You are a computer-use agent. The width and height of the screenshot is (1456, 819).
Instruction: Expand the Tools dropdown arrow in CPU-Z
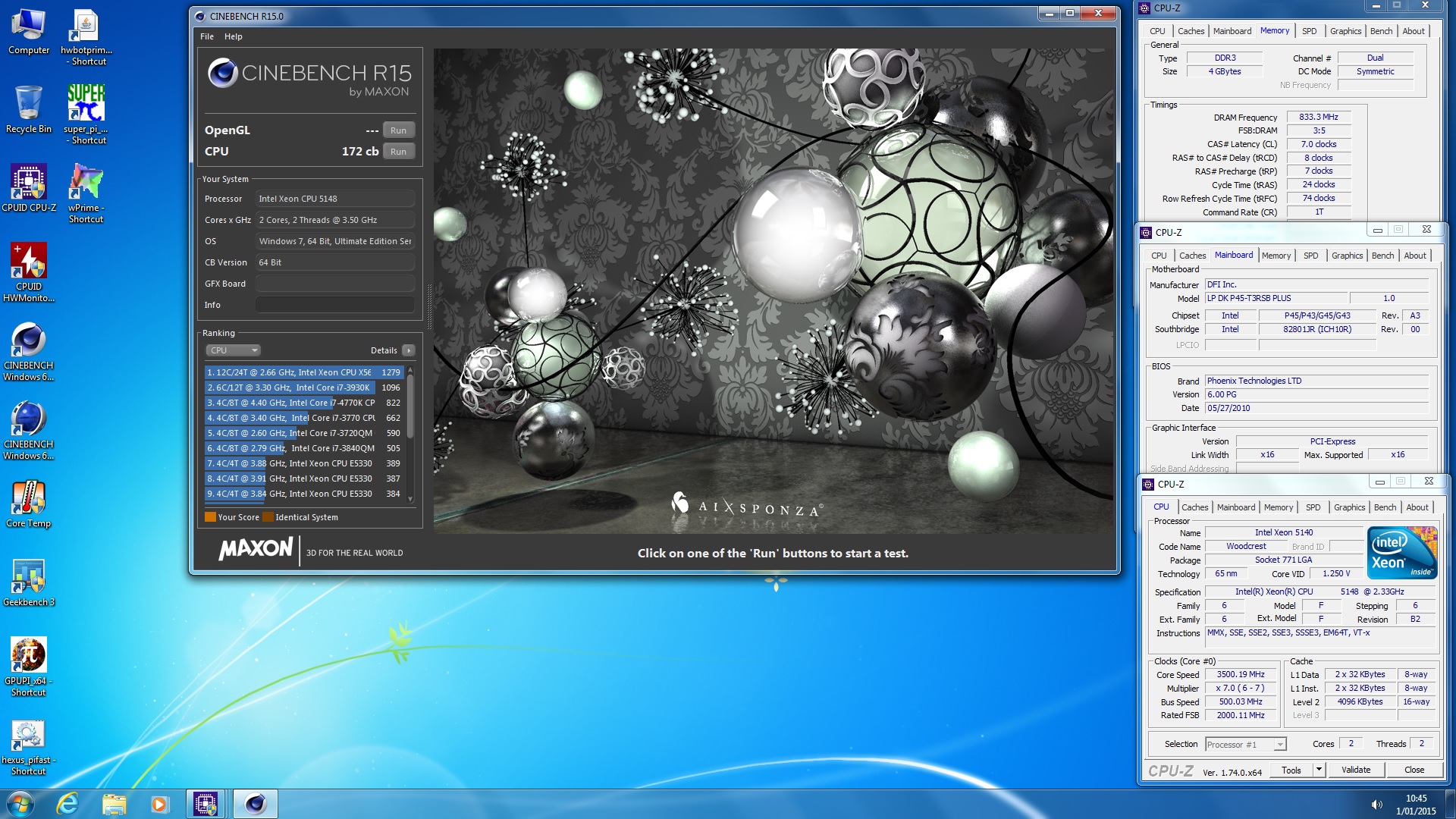tap(1319, 770)
